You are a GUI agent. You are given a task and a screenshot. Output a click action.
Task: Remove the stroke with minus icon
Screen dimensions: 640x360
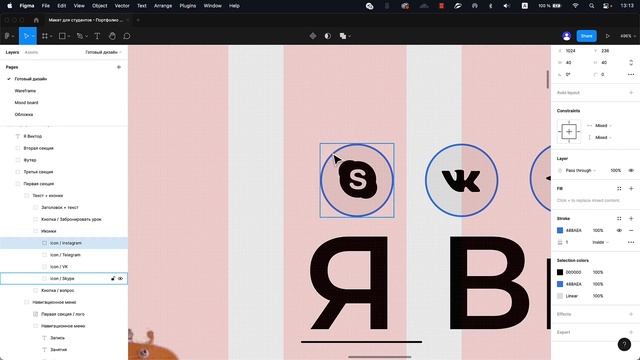pos(631,230)
